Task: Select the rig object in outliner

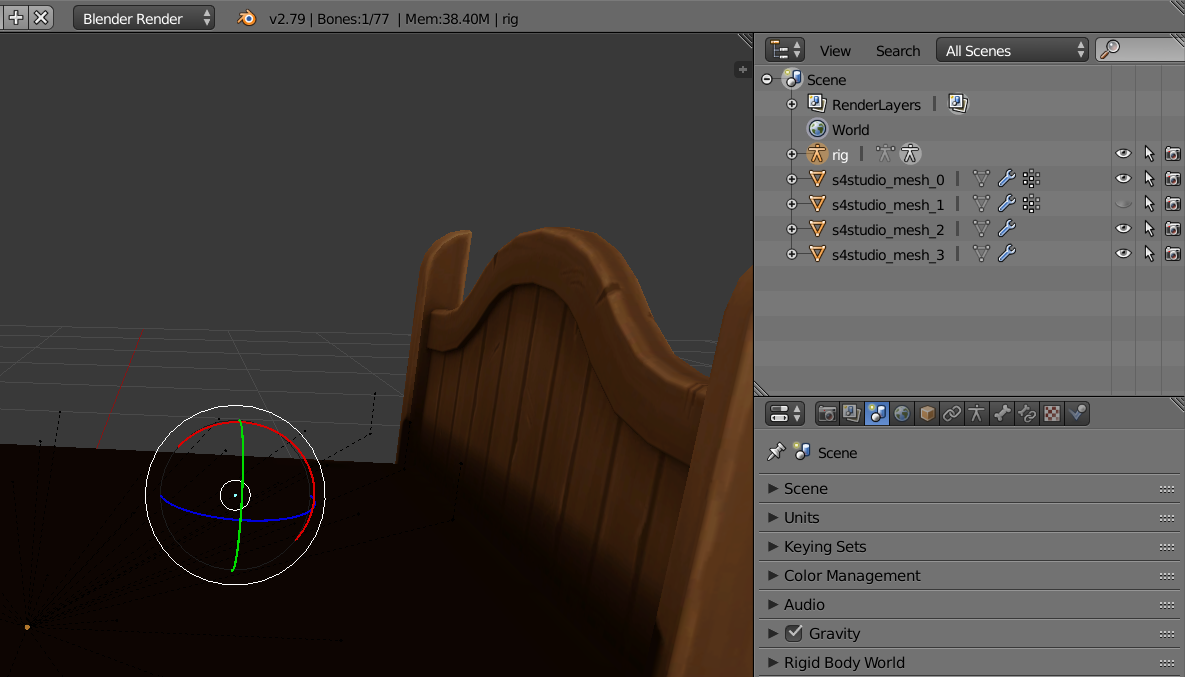Action: [840, 155]
